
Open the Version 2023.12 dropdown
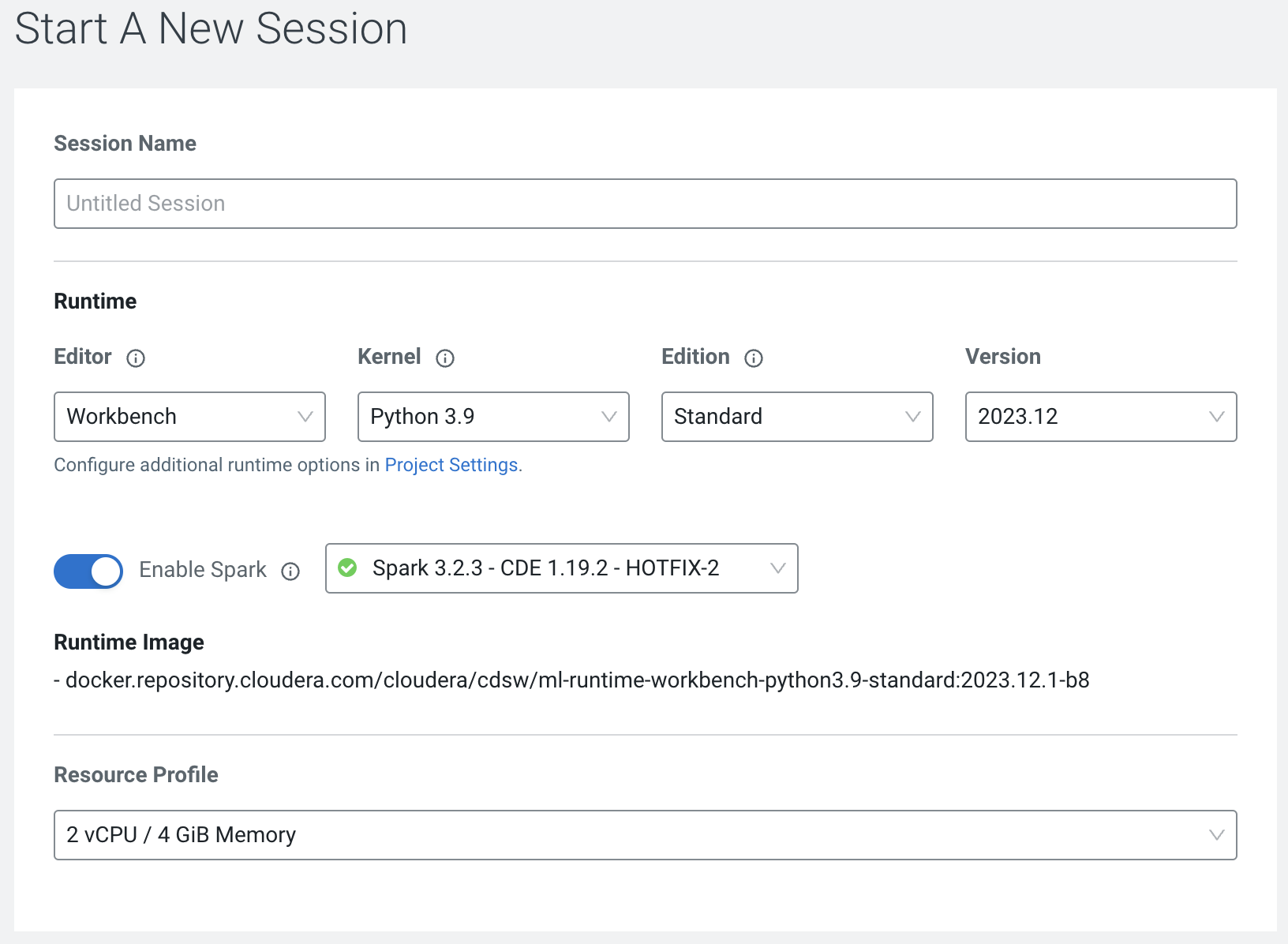[x=1101, y=417]
